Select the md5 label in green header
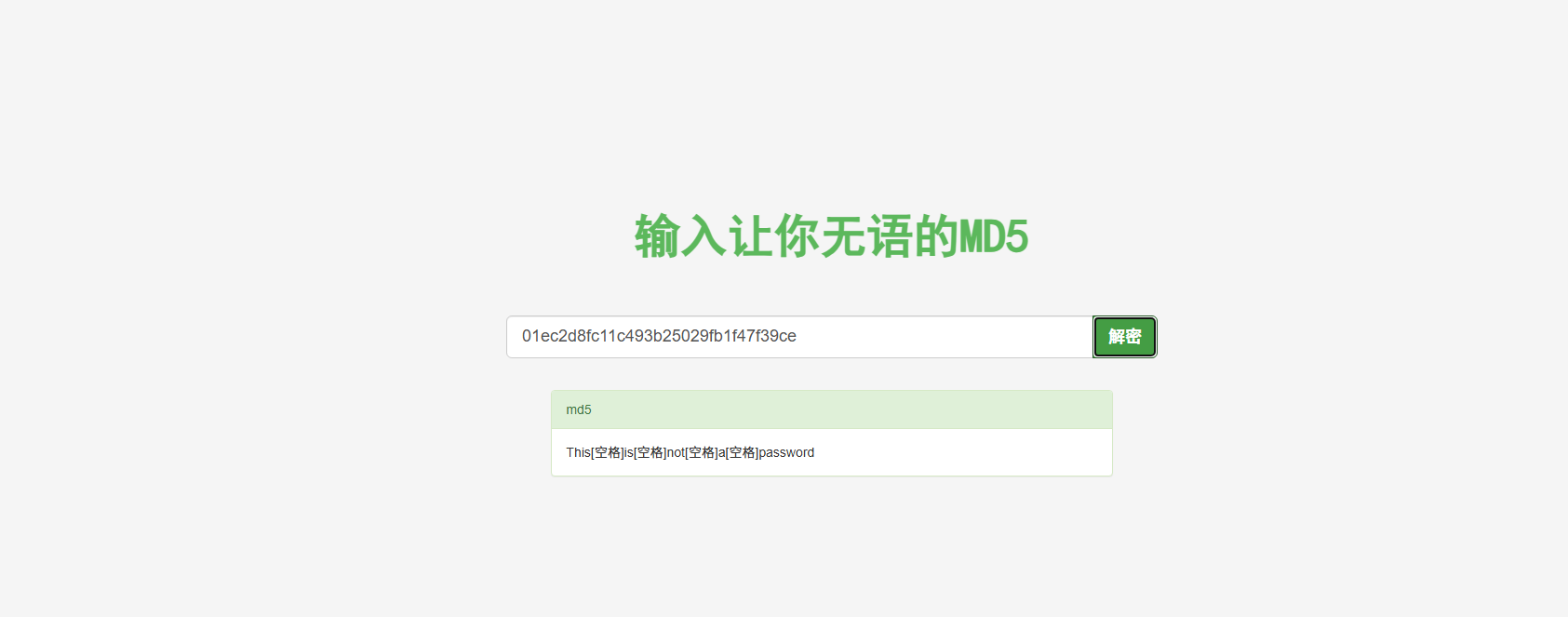The image size is (1568, 617). click(579, 409)
